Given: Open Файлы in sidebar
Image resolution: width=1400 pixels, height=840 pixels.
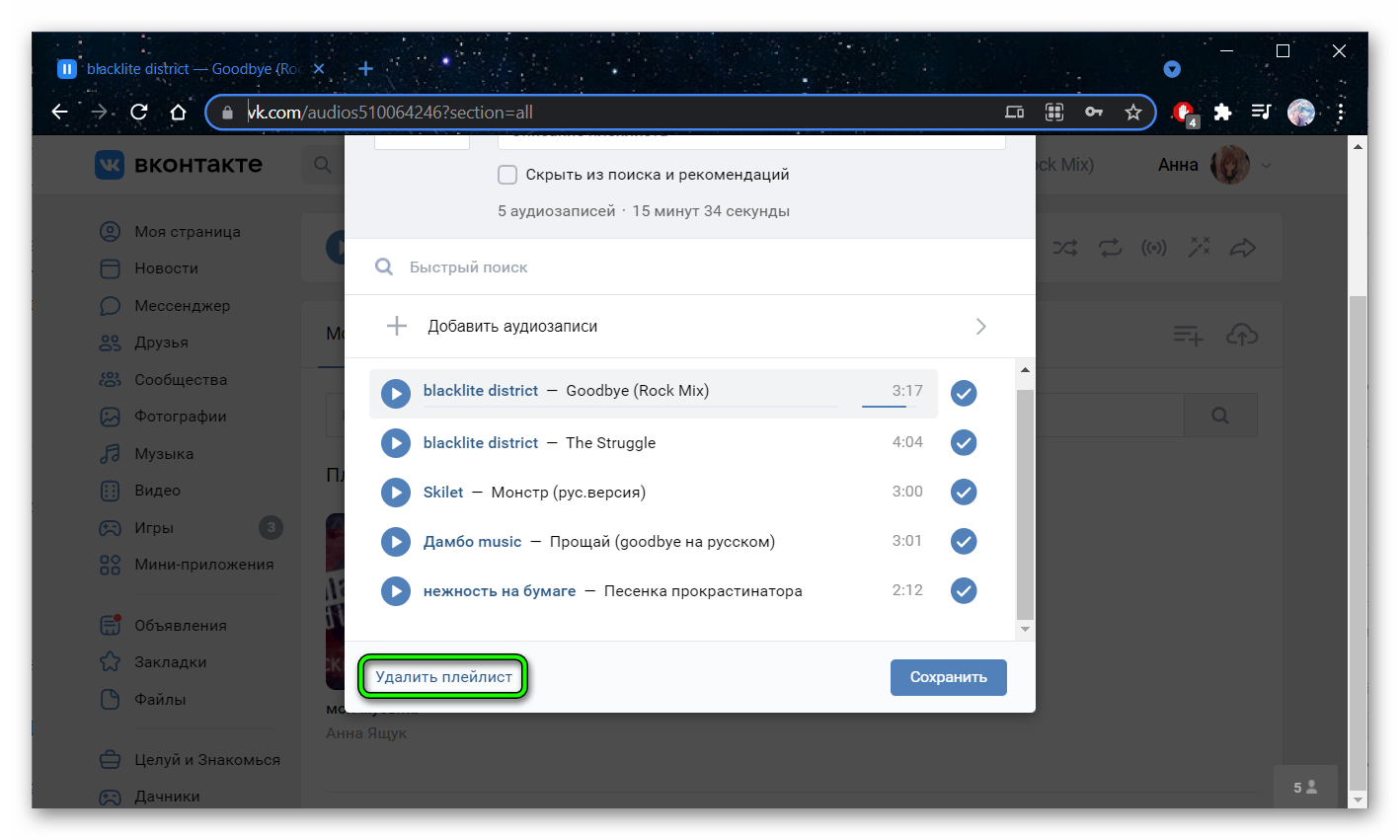Looking at the screenshot, I should tap(143, 700).
